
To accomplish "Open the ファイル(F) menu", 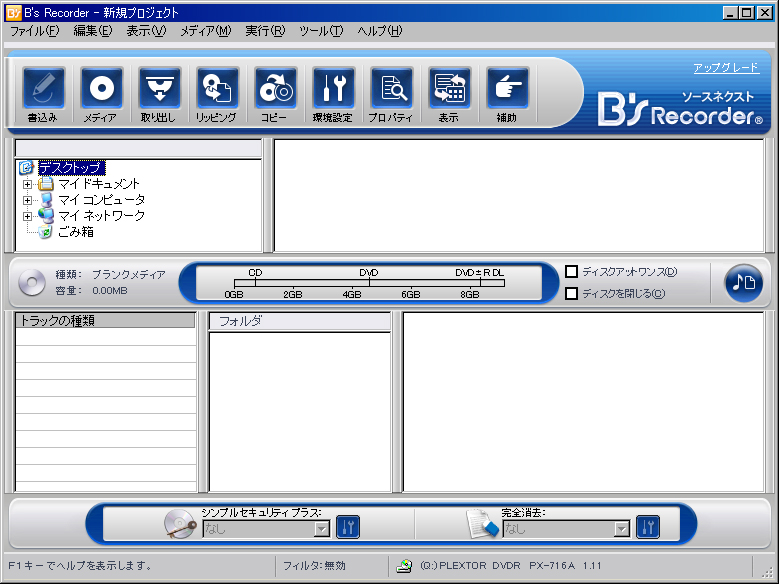I will [35, 31].
